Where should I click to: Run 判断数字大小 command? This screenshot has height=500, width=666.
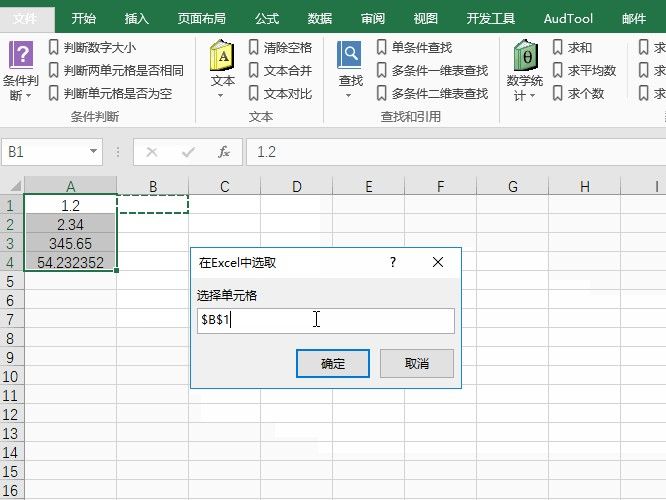tap(92, 47)
